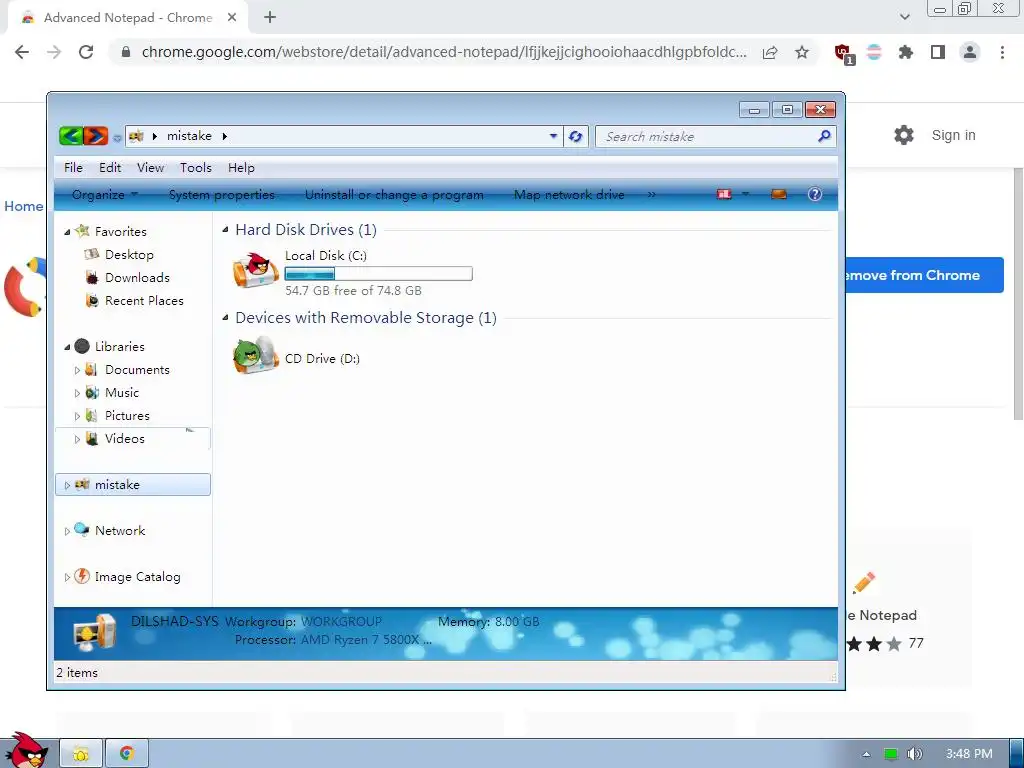
Task: Click the CD Drive (D:) label
Action: tap(322, 359)
